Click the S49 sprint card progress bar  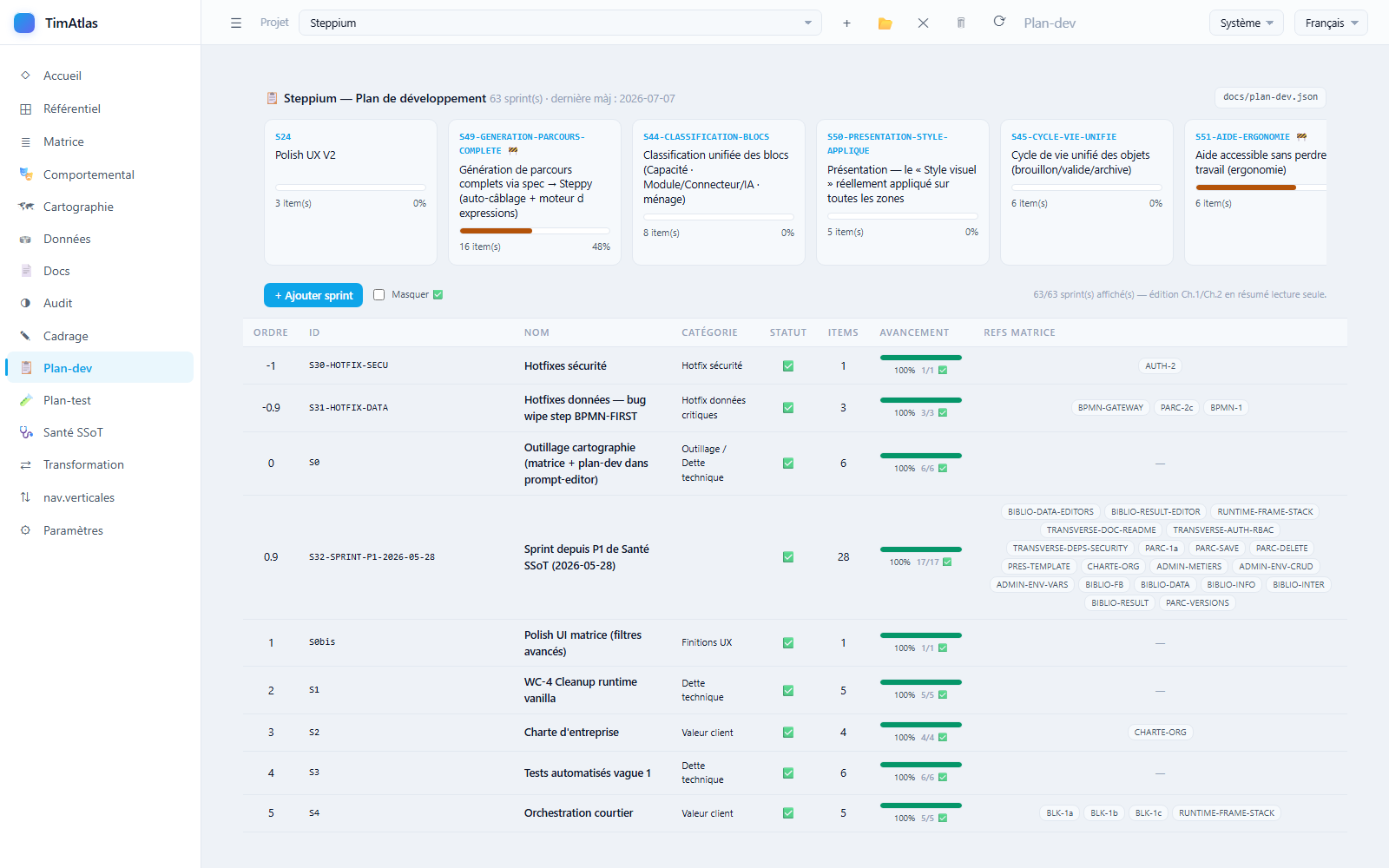[535, 231]
